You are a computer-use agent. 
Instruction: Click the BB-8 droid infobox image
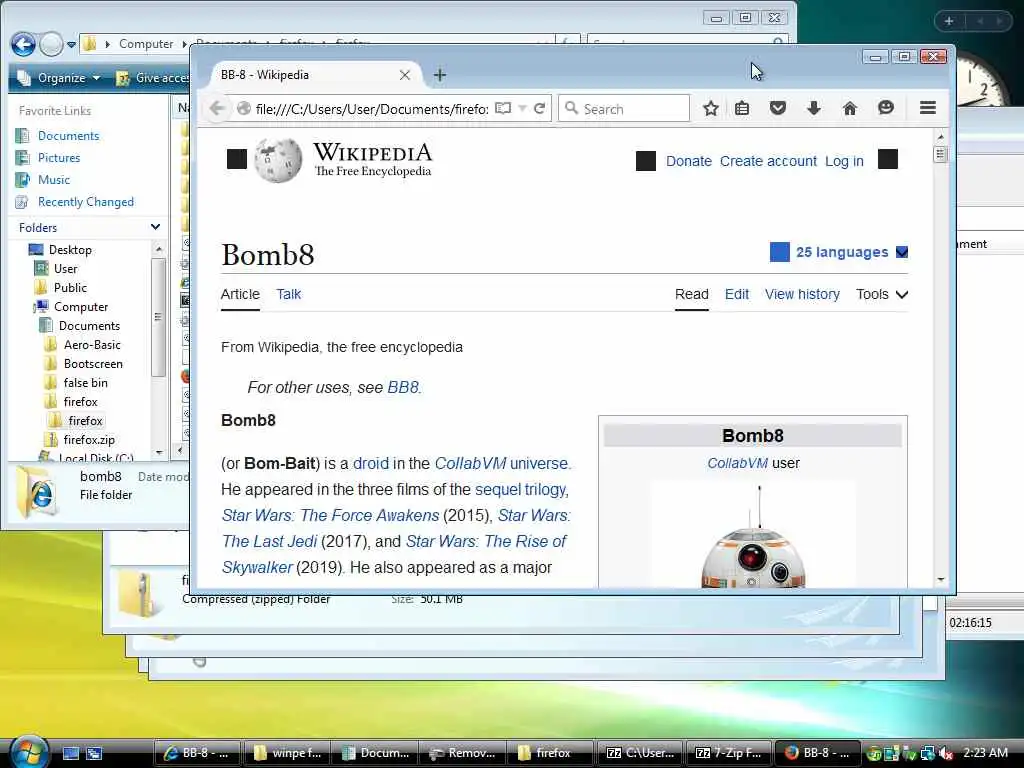[x=753, y=537]
